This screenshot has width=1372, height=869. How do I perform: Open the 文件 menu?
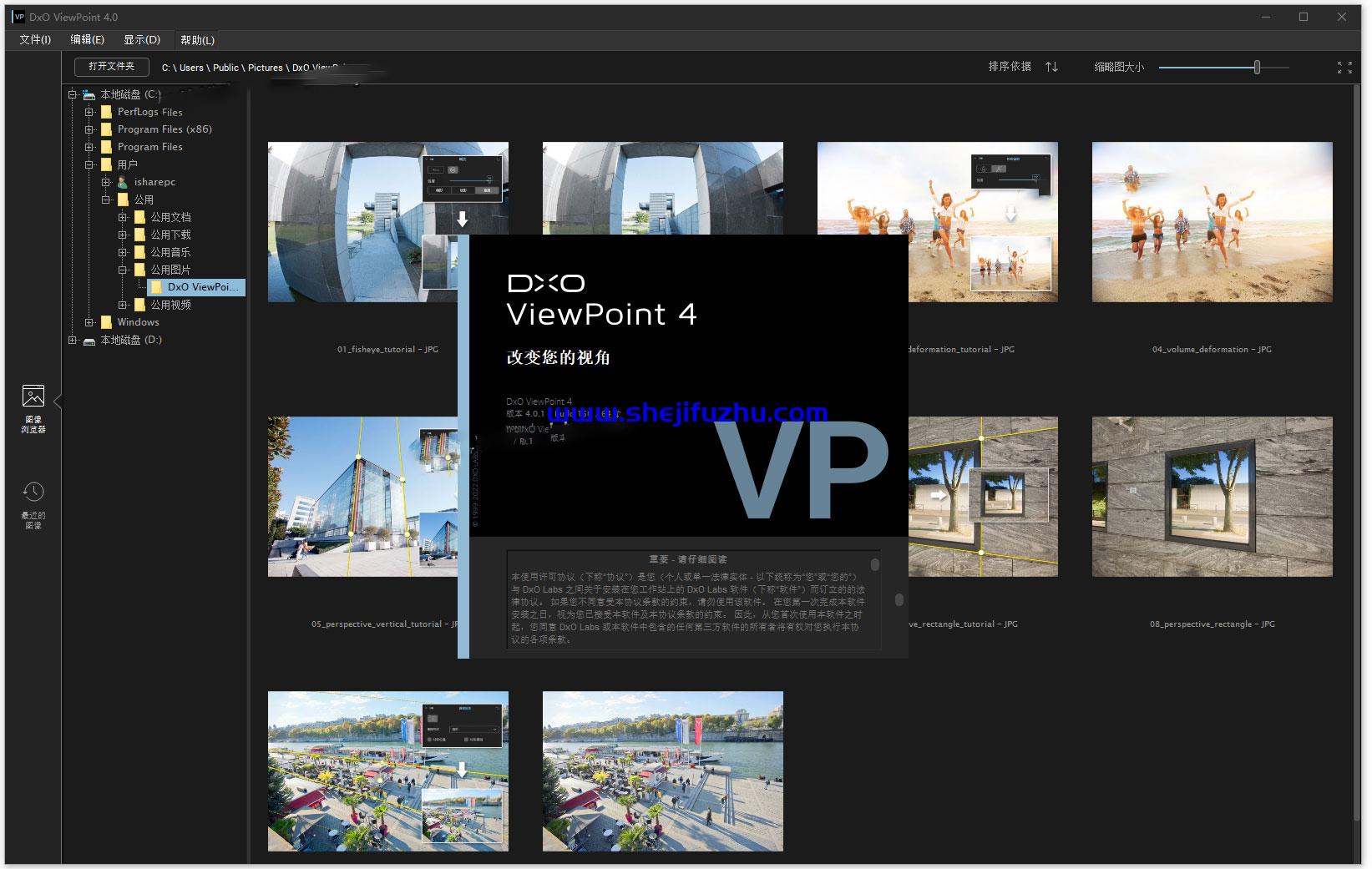point(35,39)
